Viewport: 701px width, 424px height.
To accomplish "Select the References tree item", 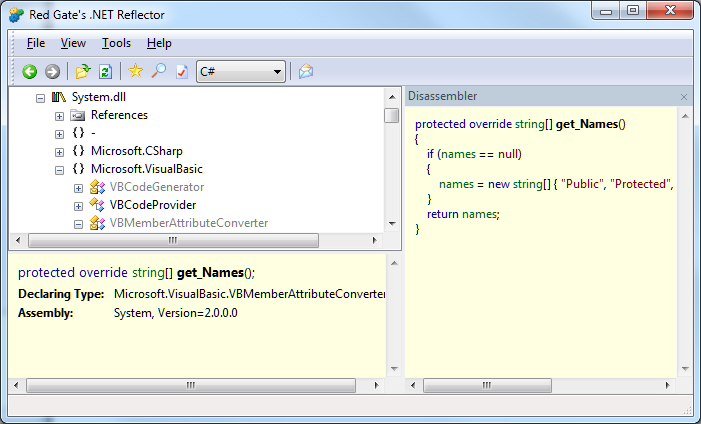I will [x=119, y=115].
